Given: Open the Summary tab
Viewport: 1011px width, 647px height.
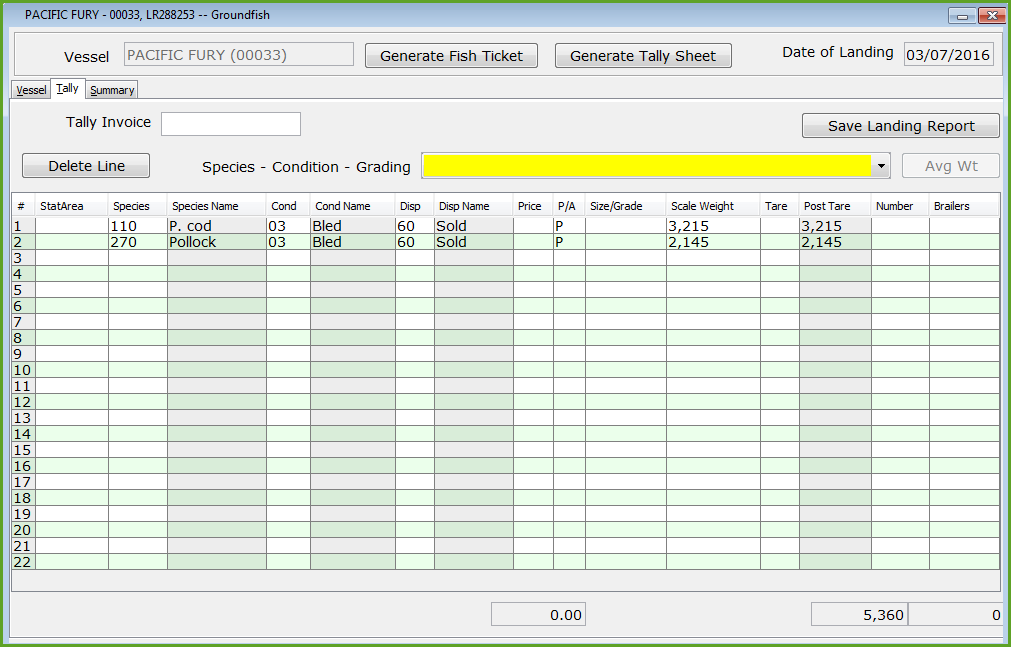Looking at the screenshot, I should pos(112,90).
